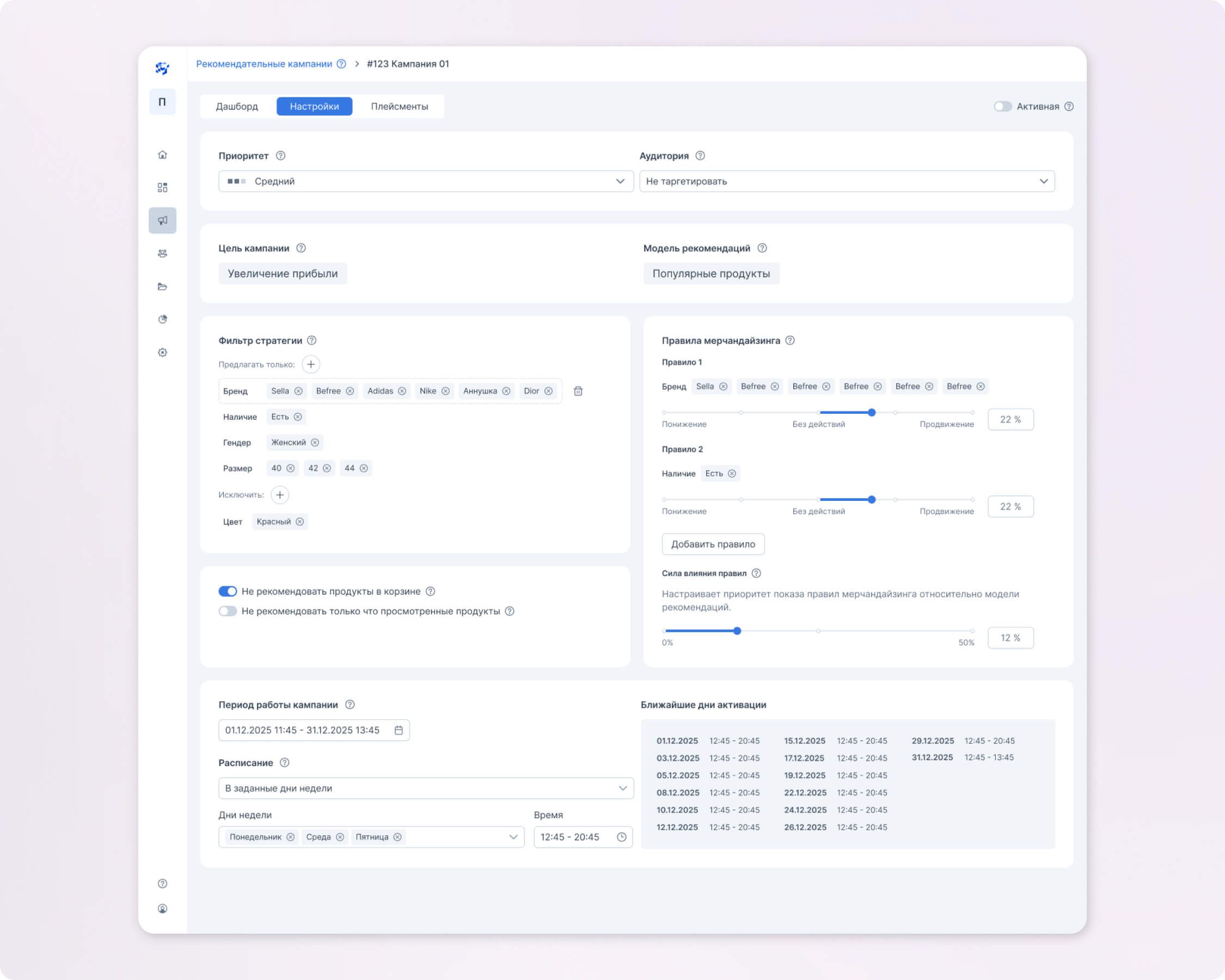The image size is (1225, 980).
Task: Adjust the Правило 1 promotion slider handle
Action: (872, 413)
